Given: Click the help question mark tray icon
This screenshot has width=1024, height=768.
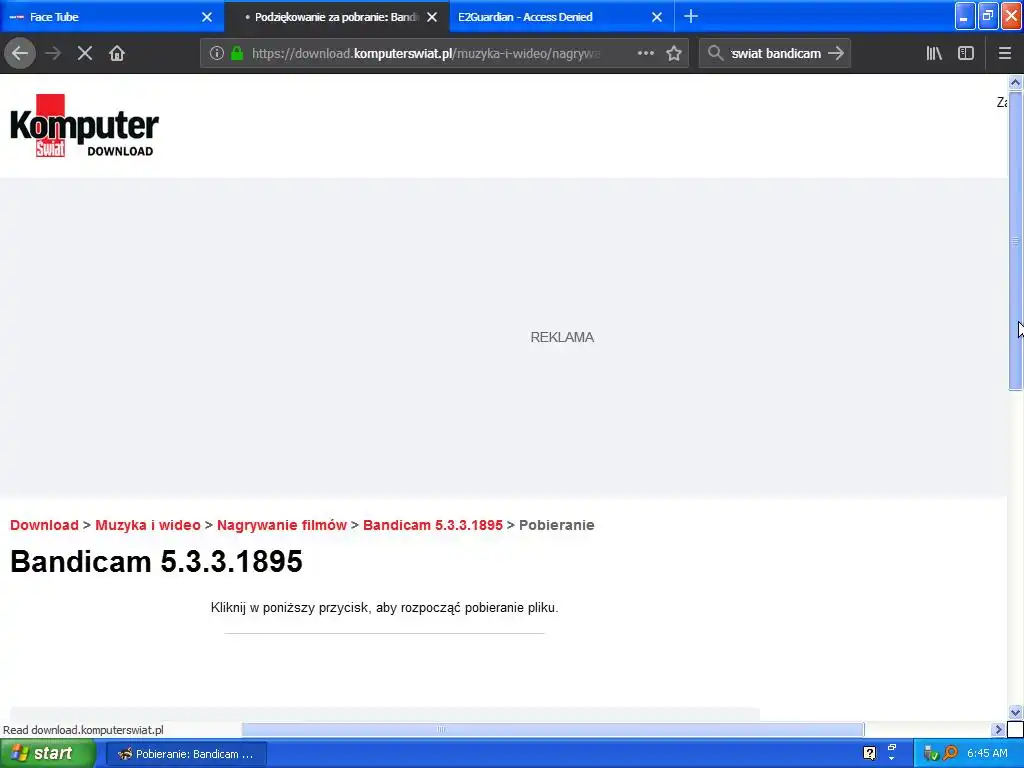Looking at the screenshot, I should click(869, 754).
